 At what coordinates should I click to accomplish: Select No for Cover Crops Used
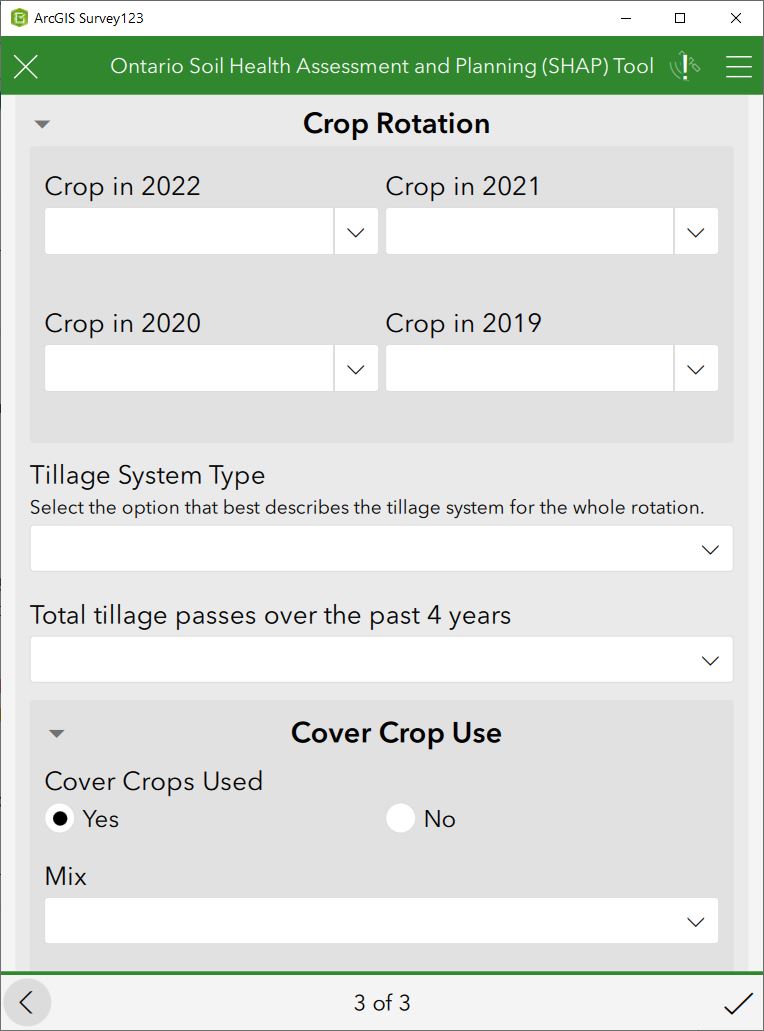coord(400,818)
